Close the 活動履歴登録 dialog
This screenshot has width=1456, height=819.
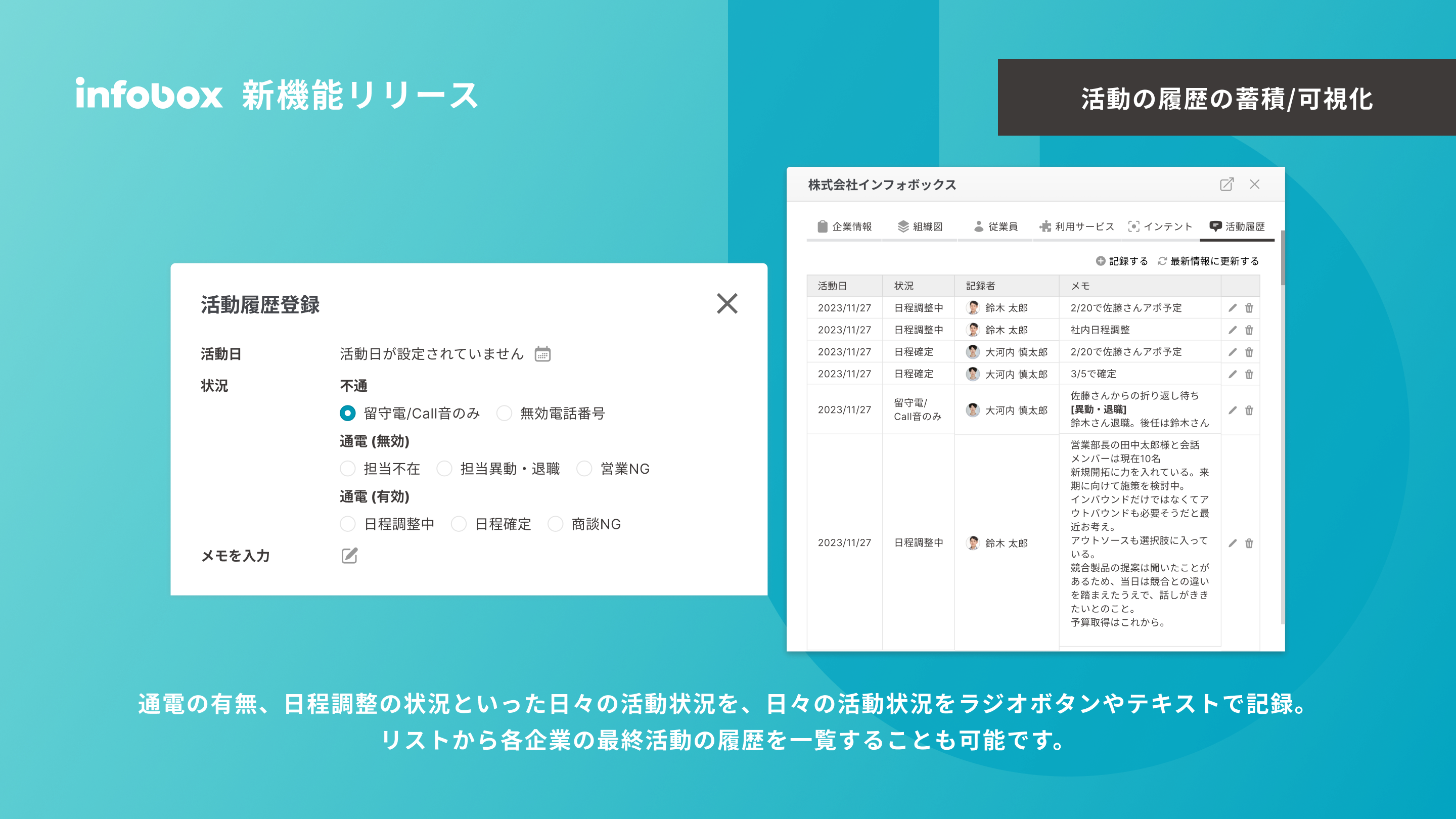(x=727, y=303)
